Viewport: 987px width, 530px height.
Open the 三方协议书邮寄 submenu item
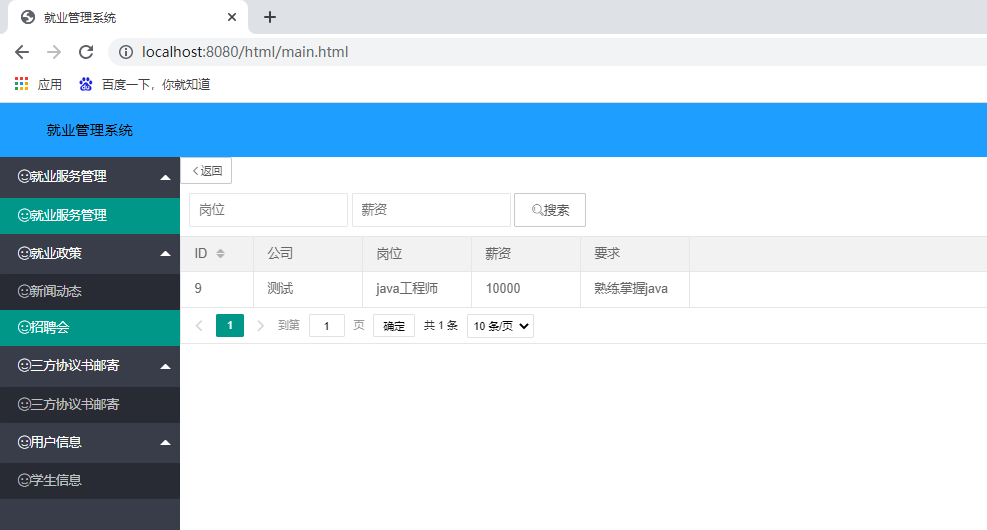(90, 404)
